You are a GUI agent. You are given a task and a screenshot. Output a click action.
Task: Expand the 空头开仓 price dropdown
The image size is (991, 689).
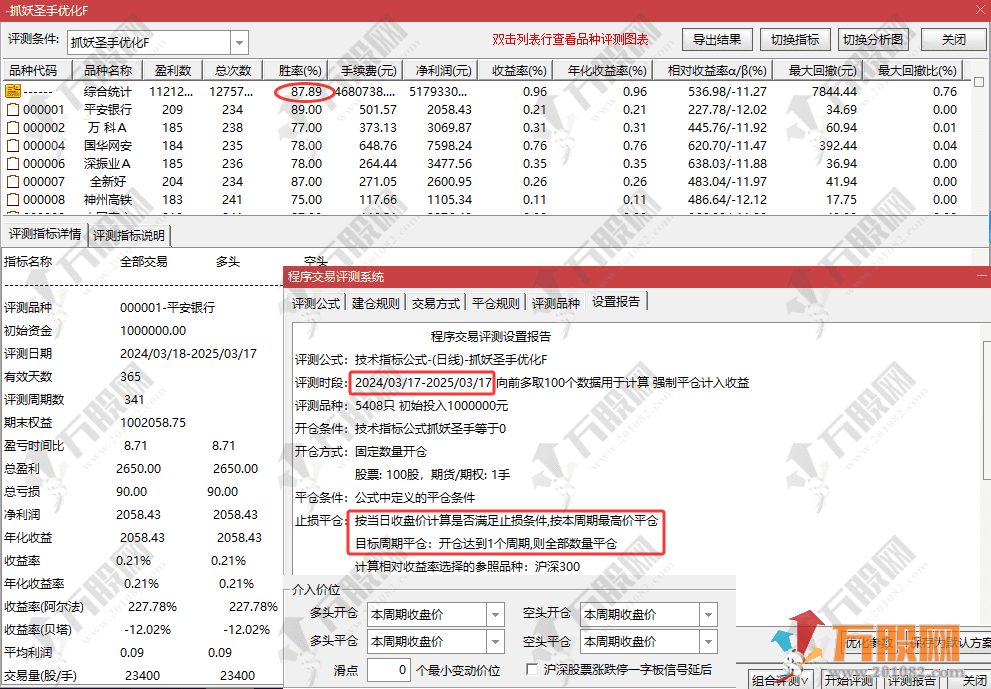coord(708,614)
